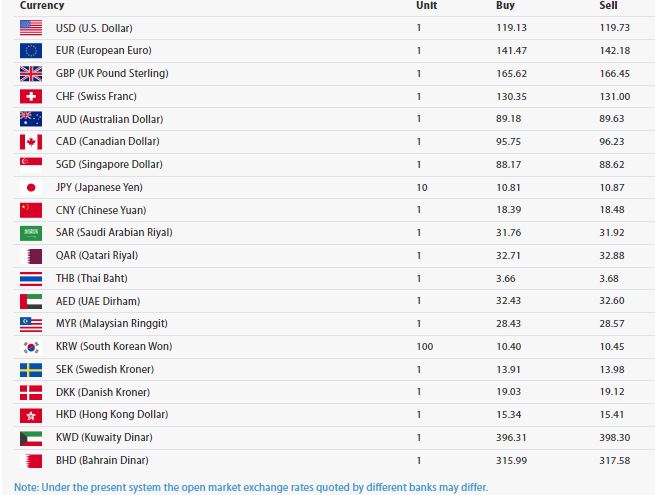Viewport: 655px width, 495px height.
Task: Click the Buy column header
Action: click(x=505, y=5)
